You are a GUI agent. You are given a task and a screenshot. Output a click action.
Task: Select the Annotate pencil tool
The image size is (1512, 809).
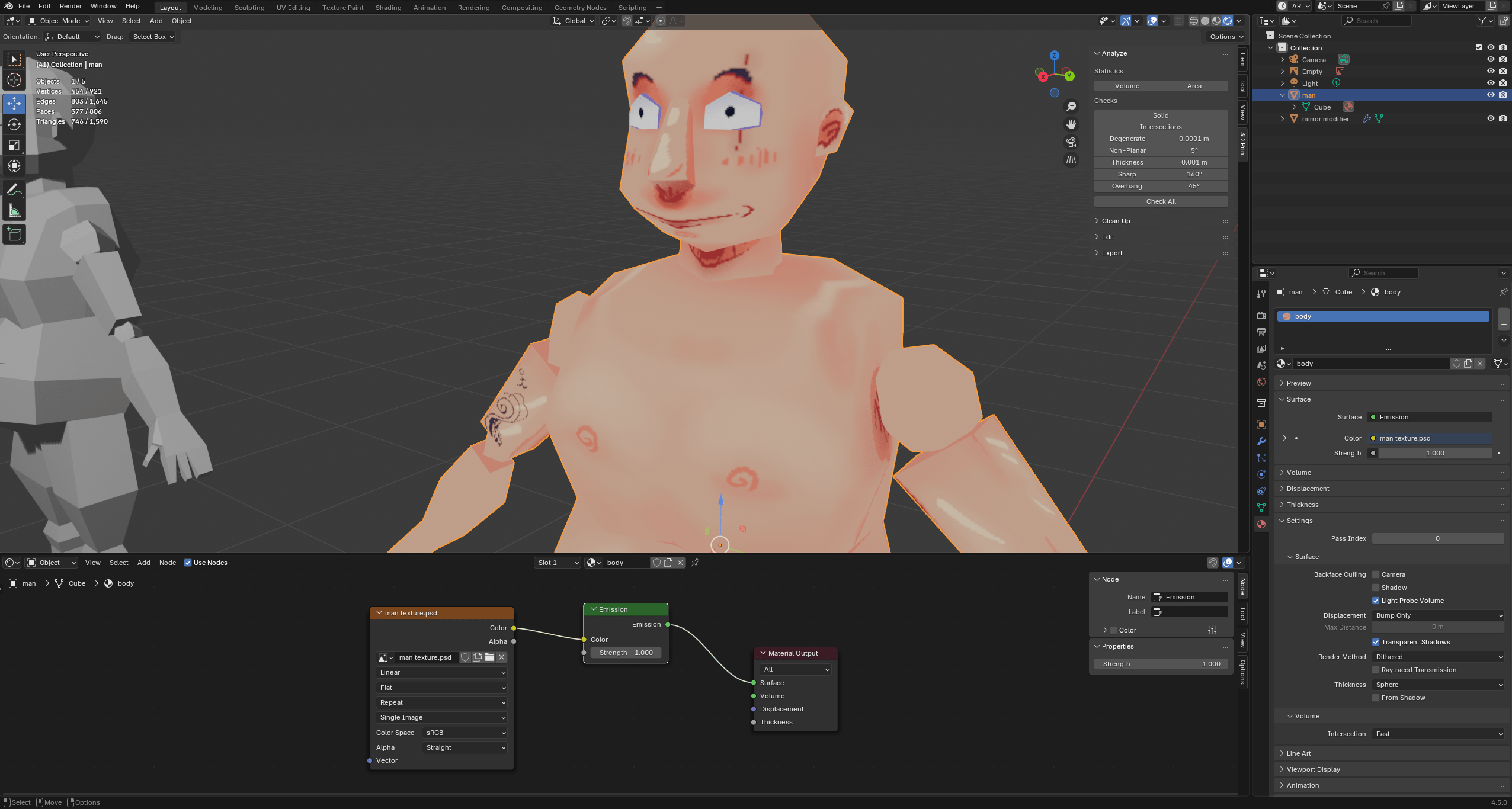pyautogui.click(x=14, y=190)
